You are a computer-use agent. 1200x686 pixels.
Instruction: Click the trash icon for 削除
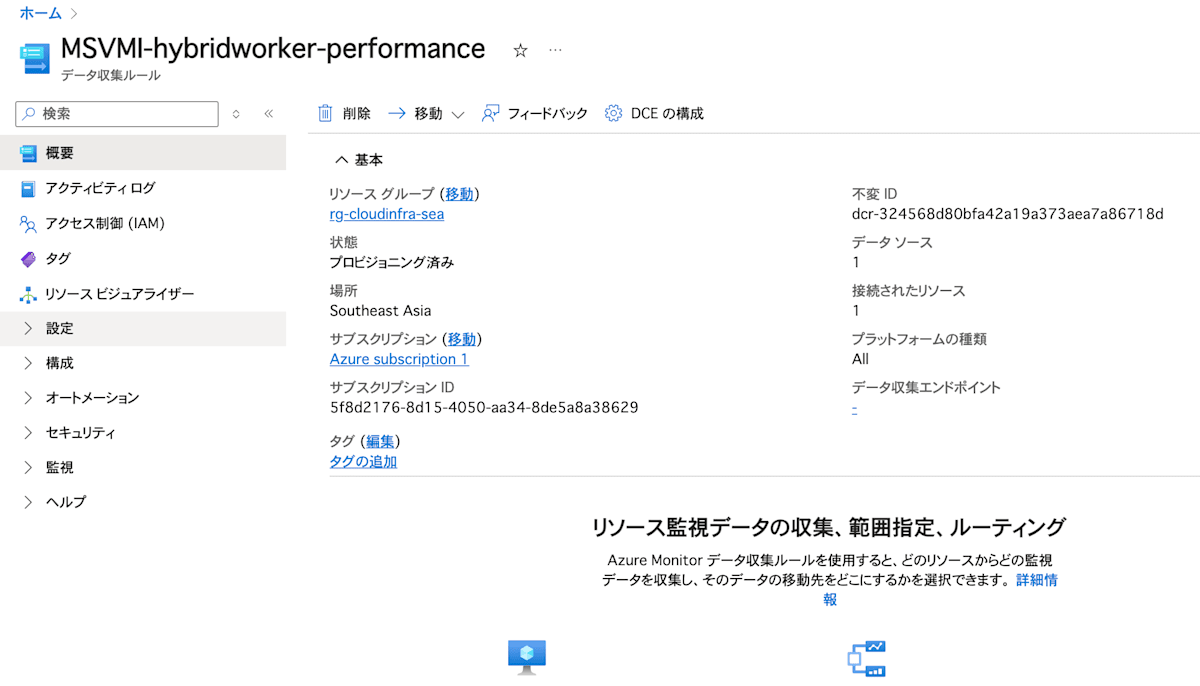click(325, 113)
